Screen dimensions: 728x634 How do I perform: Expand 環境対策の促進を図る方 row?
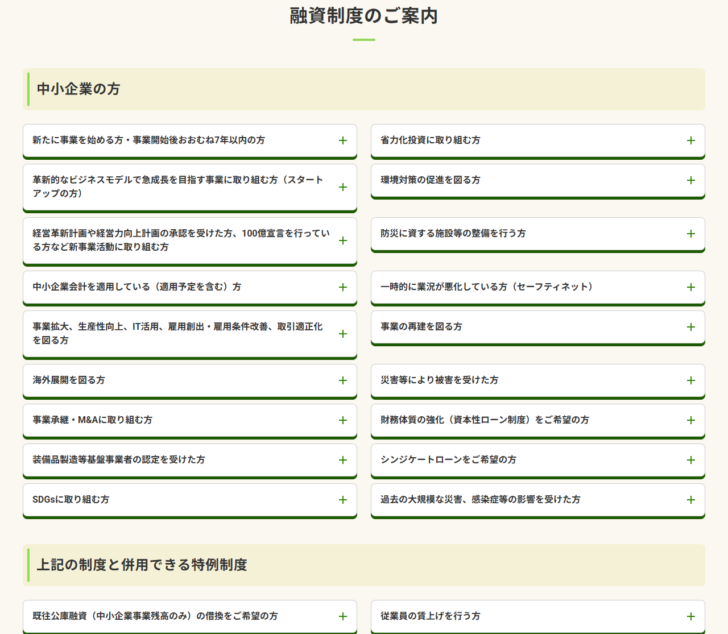[x=538, y=181]
